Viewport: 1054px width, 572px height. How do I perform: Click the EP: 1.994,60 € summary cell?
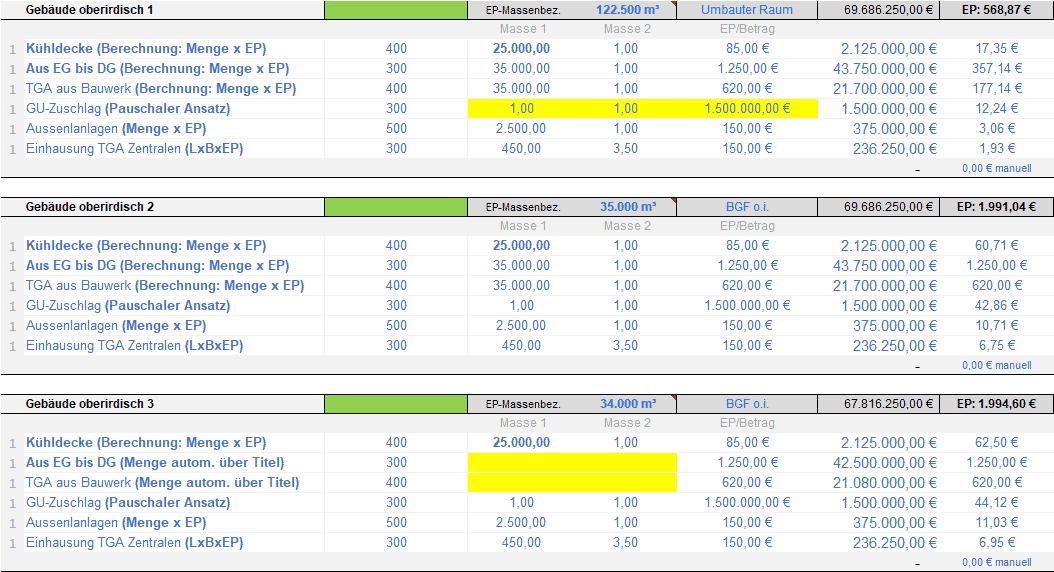pyautogui.click(x=995, y=404)
